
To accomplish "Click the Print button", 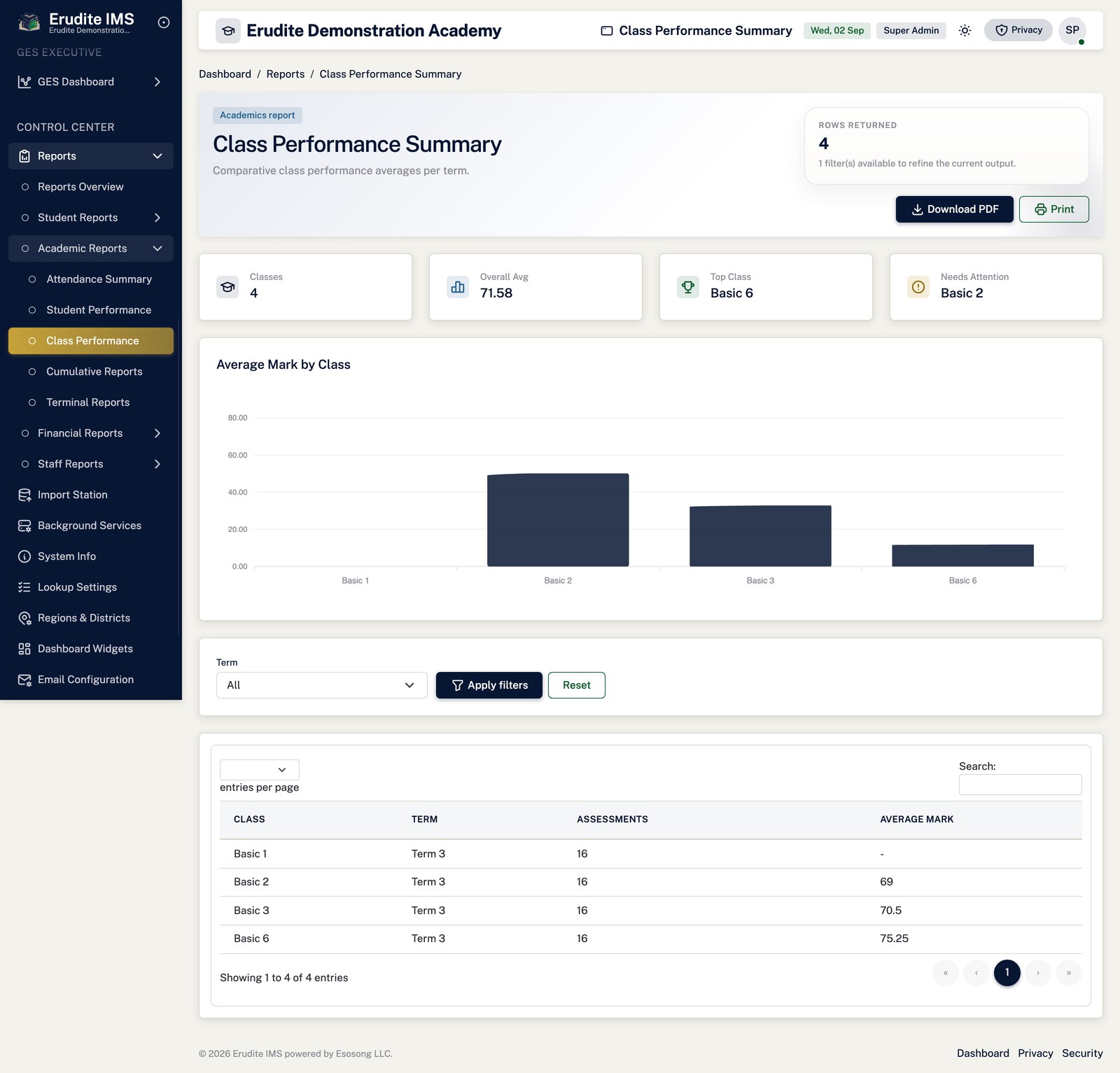I will [1054, 209].
